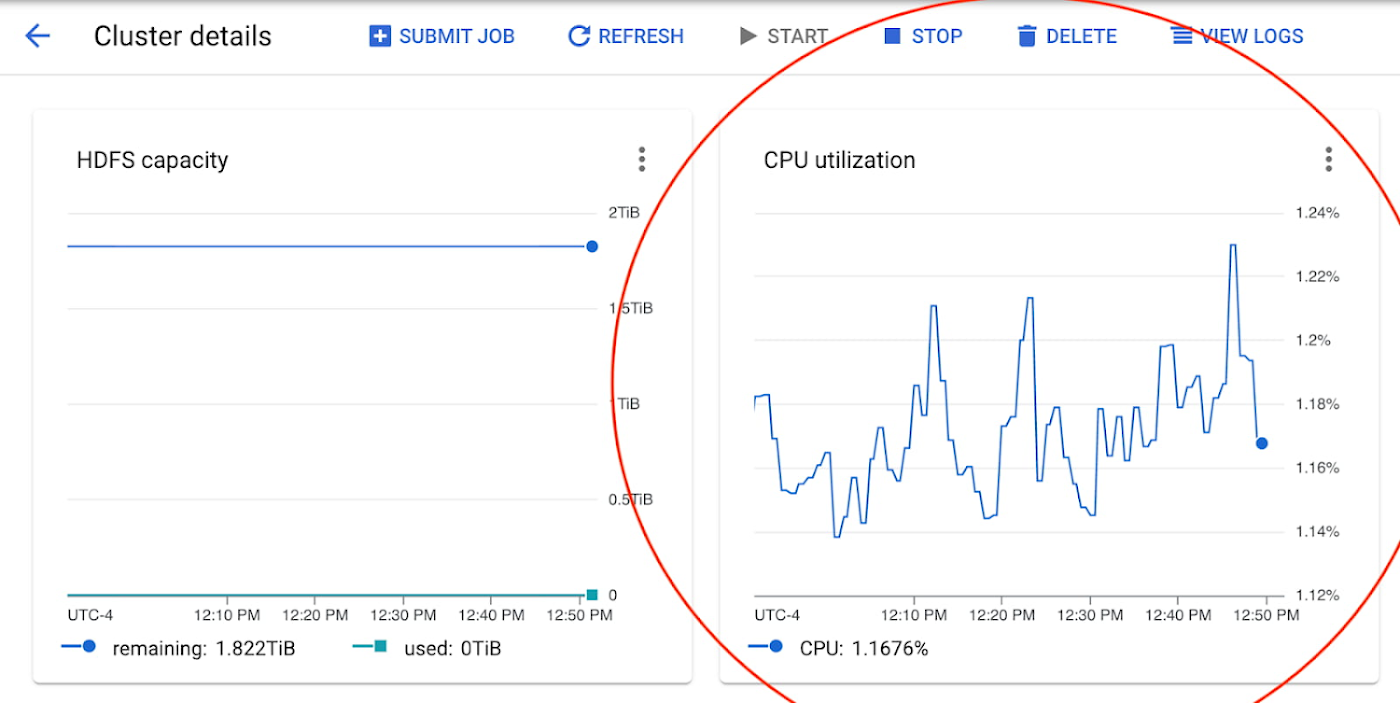
Task: Select the REFRESH toolbar text
Action: (641, 37)
